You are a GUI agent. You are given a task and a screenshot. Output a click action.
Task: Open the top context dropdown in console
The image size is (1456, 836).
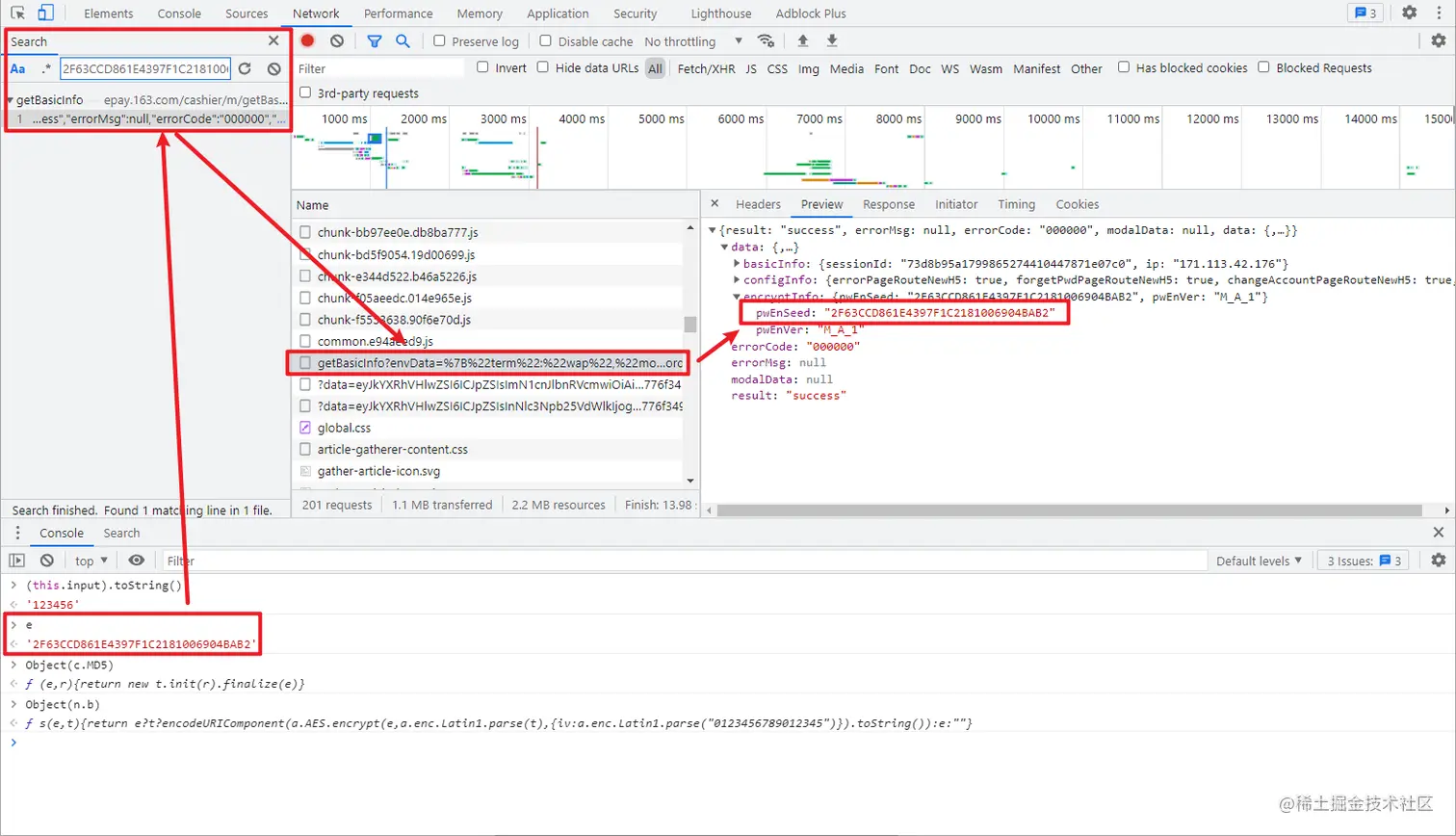click(x=91, y=561)
